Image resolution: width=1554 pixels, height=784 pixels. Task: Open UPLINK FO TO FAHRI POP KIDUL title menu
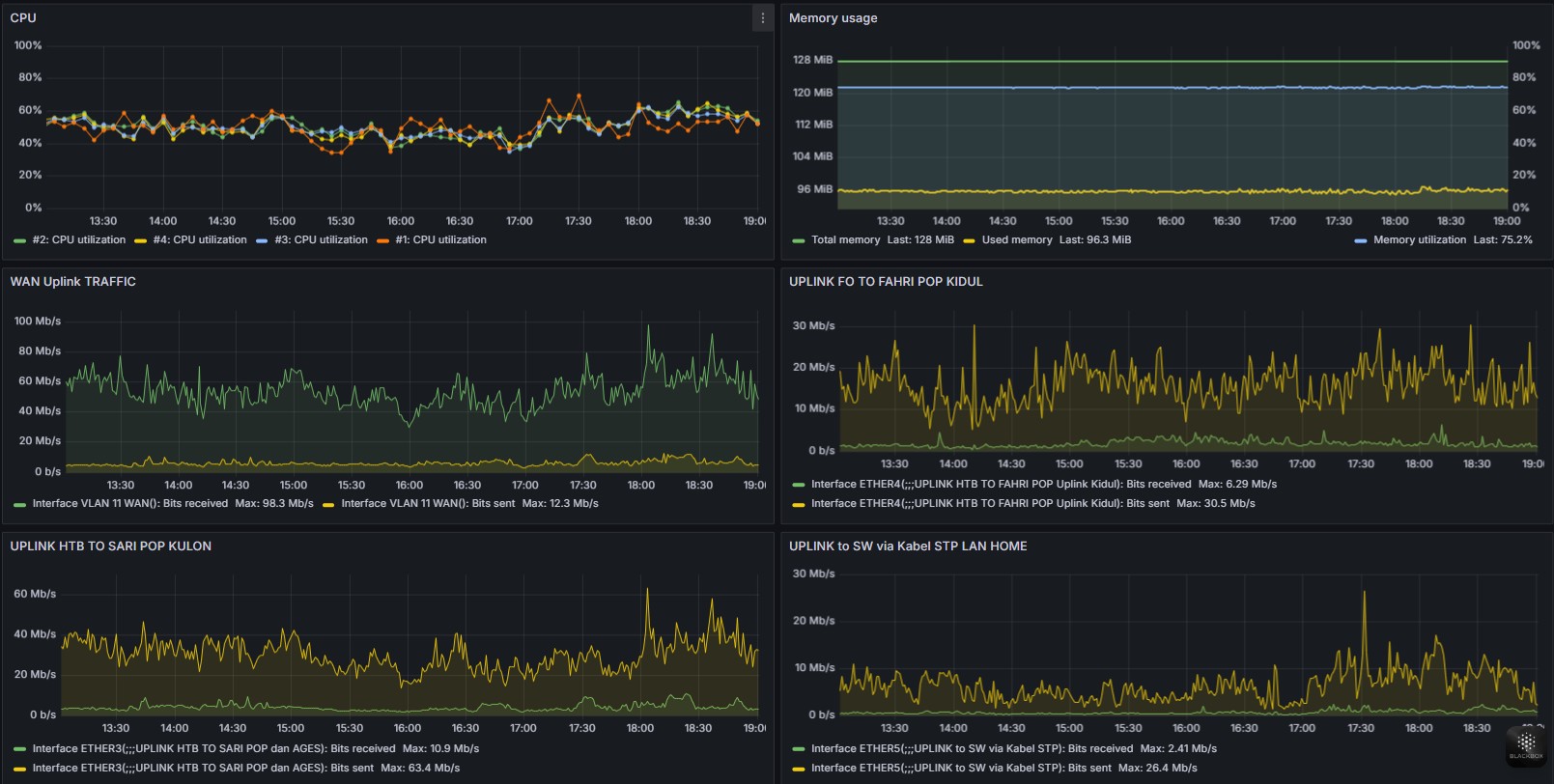[885, 282]
